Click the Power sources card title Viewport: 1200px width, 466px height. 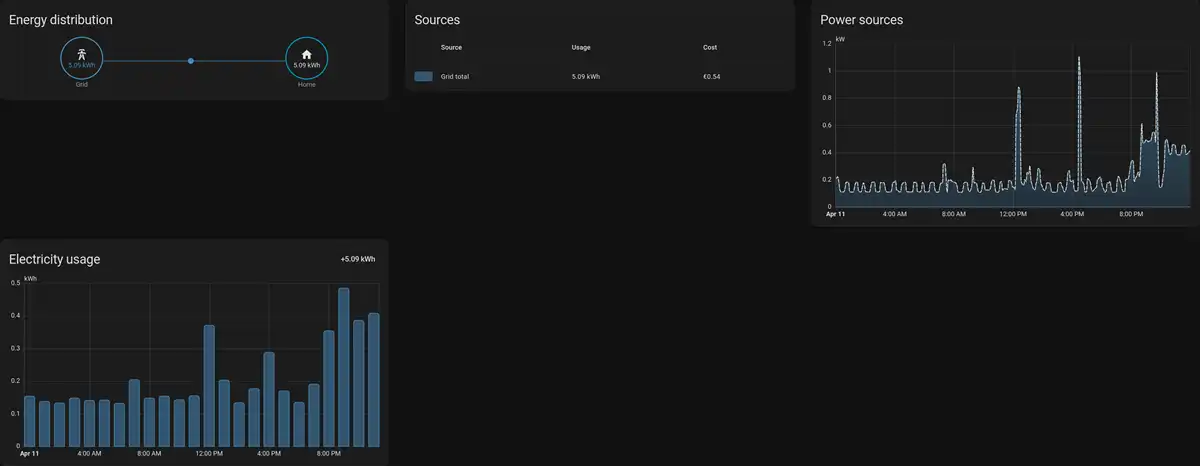[x=861, y=20]
